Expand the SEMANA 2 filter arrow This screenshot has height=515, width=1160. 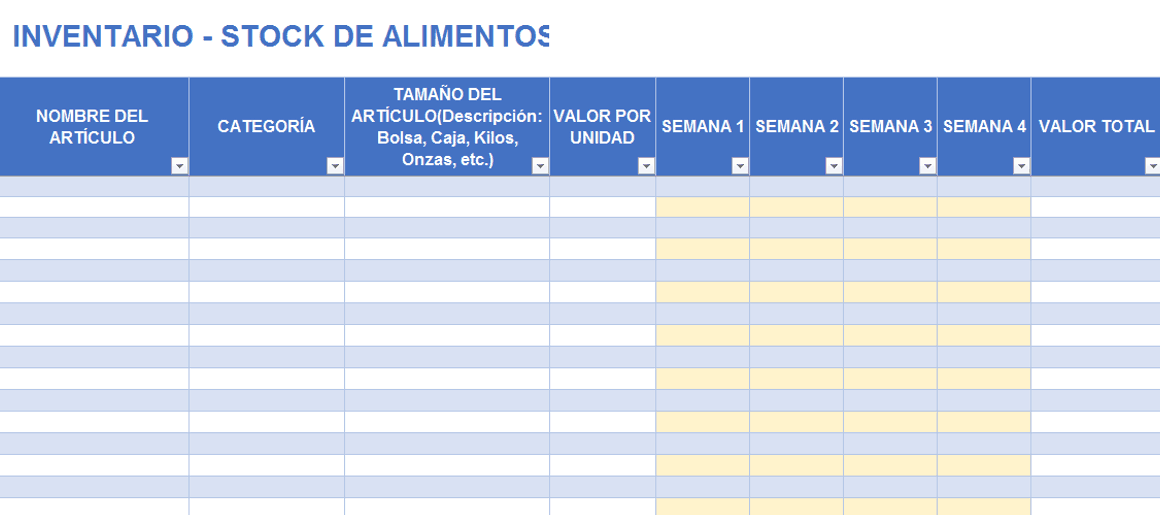click(x=834, y=167)
